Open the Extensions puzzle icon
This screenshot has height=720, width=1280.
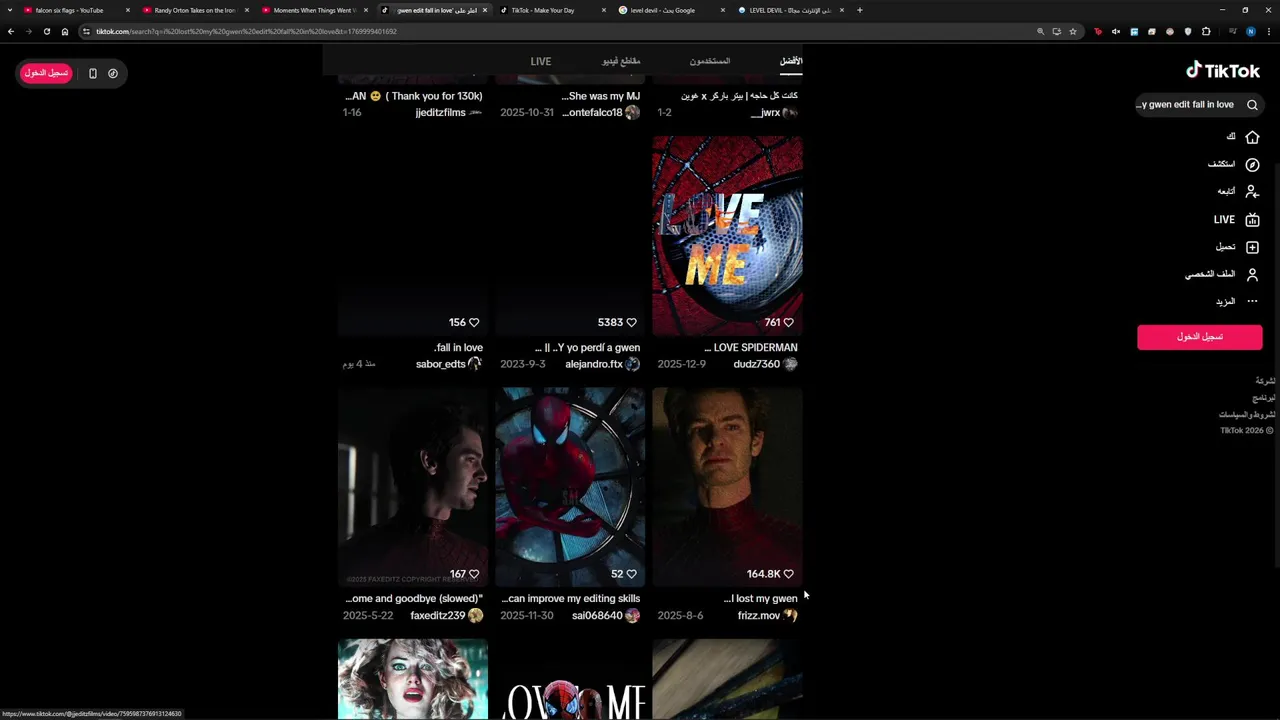(x=1206, y=31)
